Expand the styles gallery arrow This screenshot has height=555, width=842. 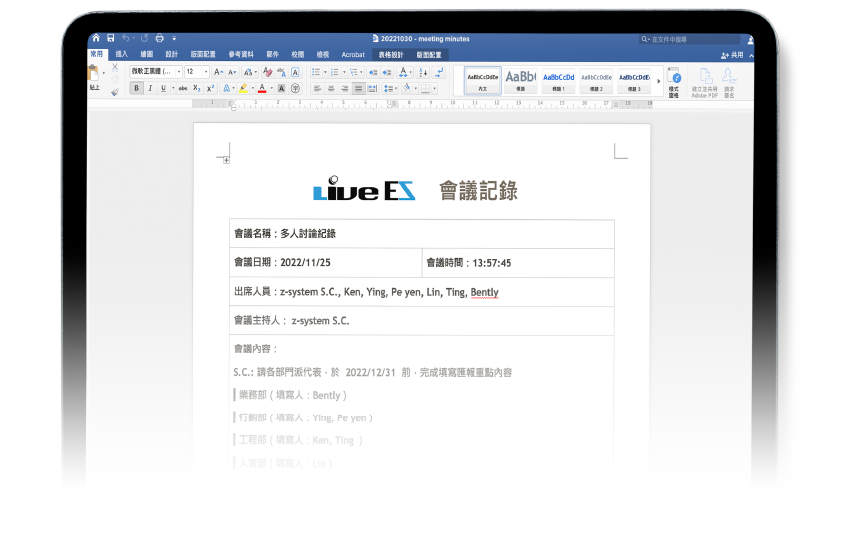[x=658, y=81]
